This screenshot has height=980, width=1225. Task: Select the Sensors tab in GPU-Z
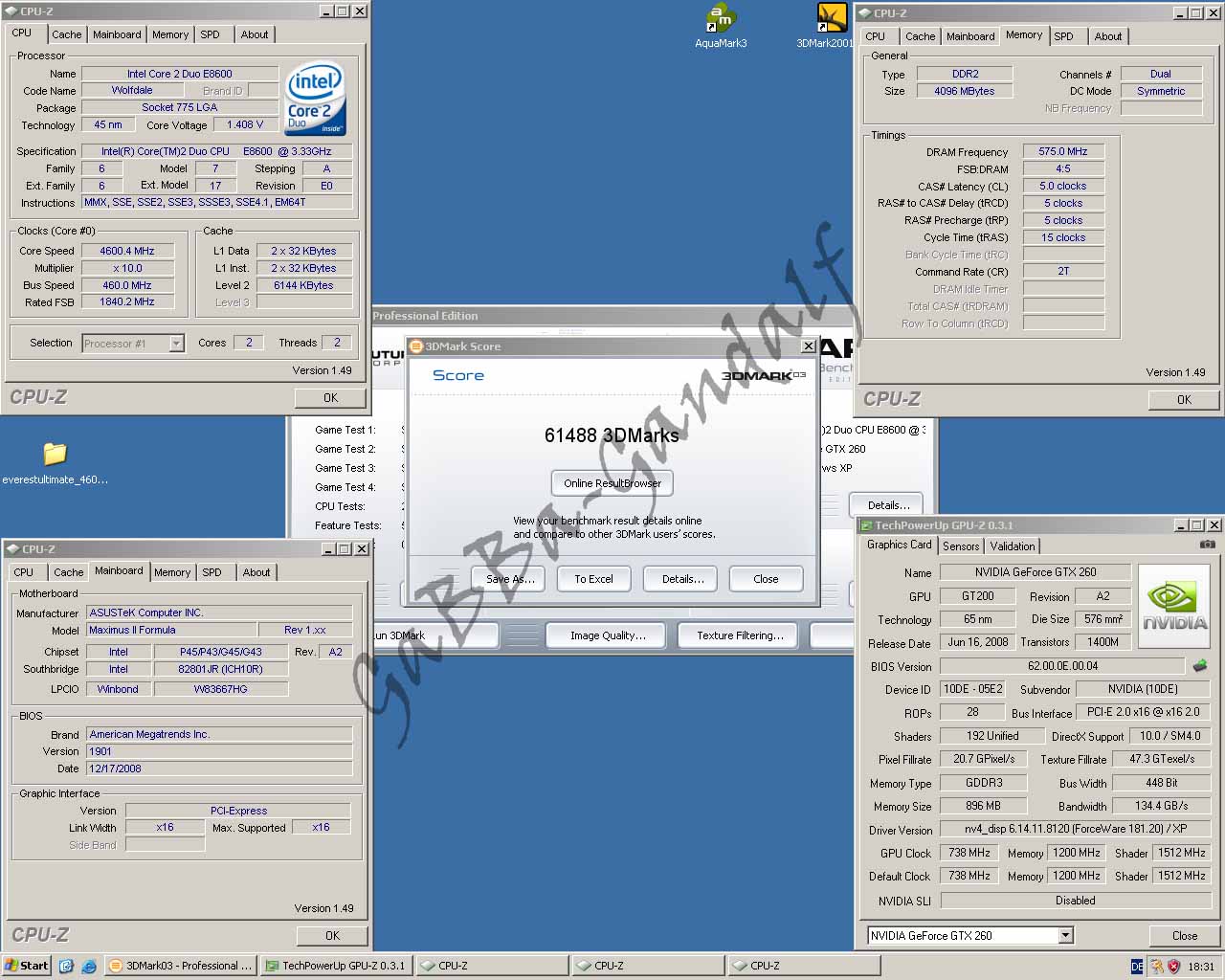(x=961, y=546)
